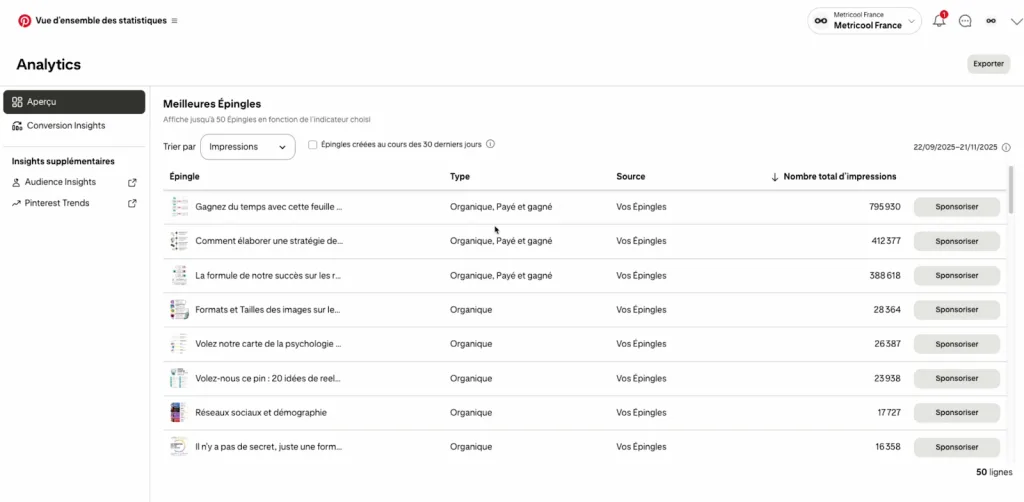Click the Pinterest logo icon
This screenshot has width=1024, height=502.
click(25, 20)
